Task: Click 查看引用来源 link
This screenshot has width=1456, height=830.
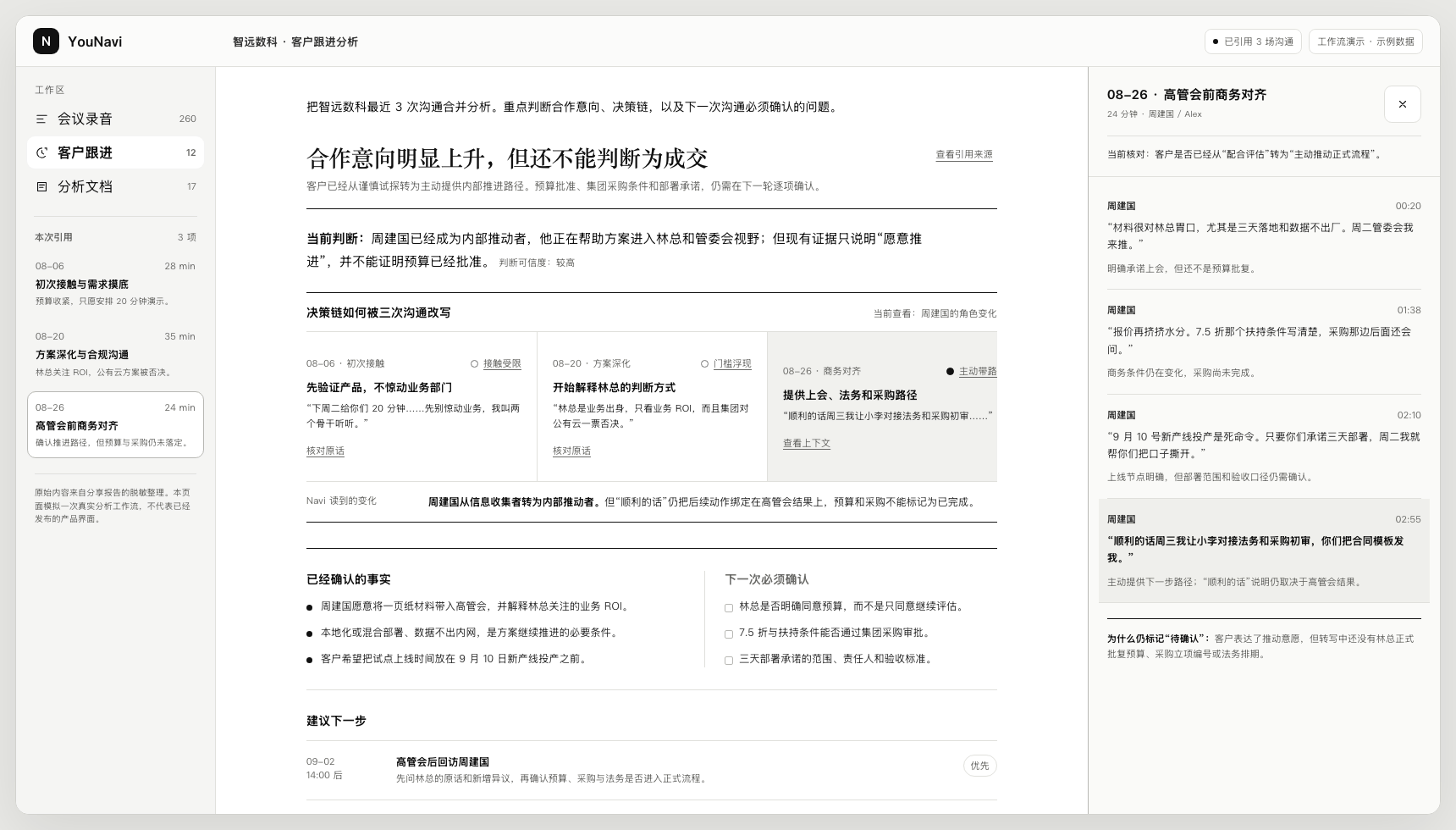Action: coord(964,154)
